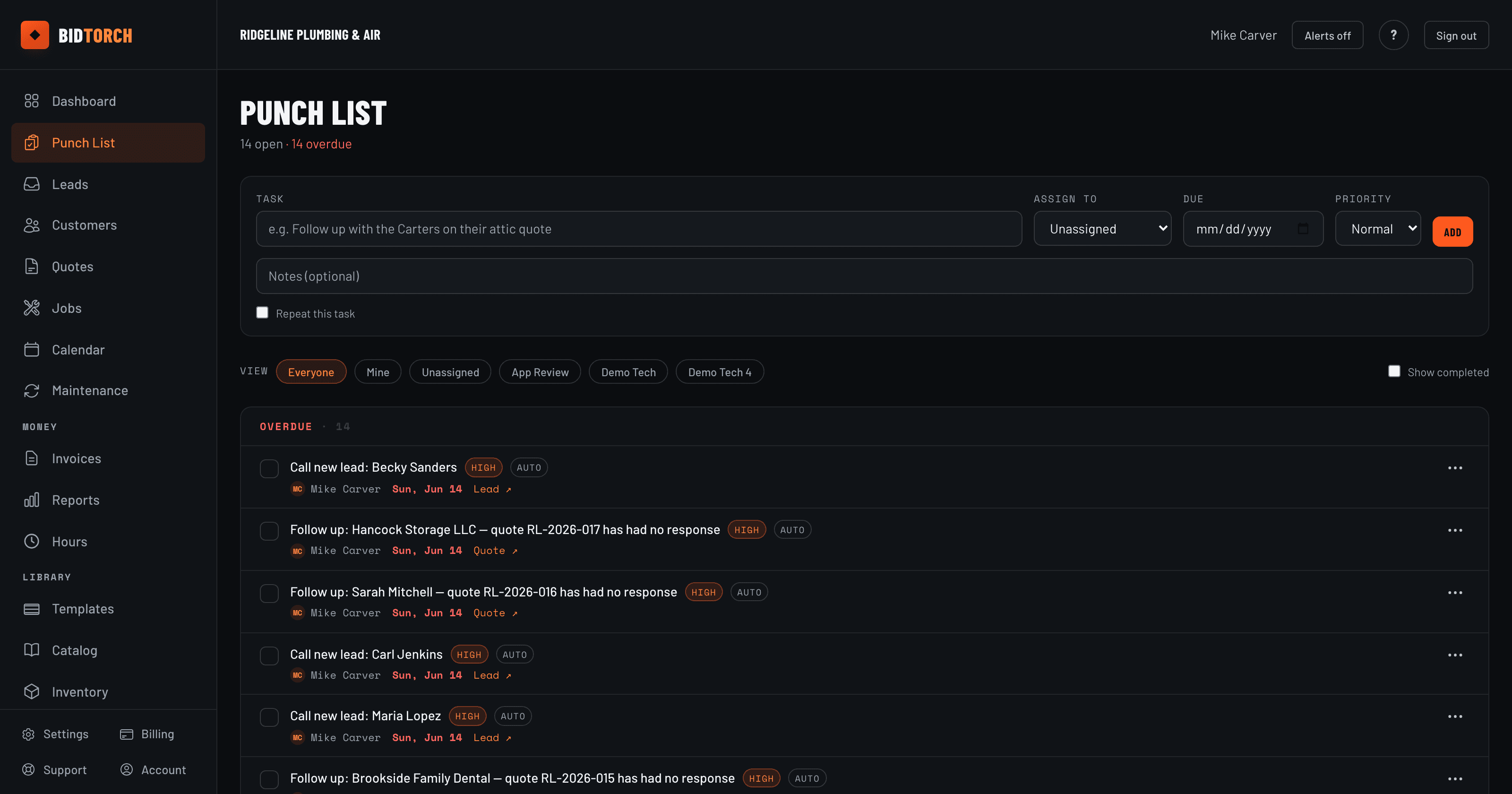Open Inventory via the box icon

click(32, 692)
